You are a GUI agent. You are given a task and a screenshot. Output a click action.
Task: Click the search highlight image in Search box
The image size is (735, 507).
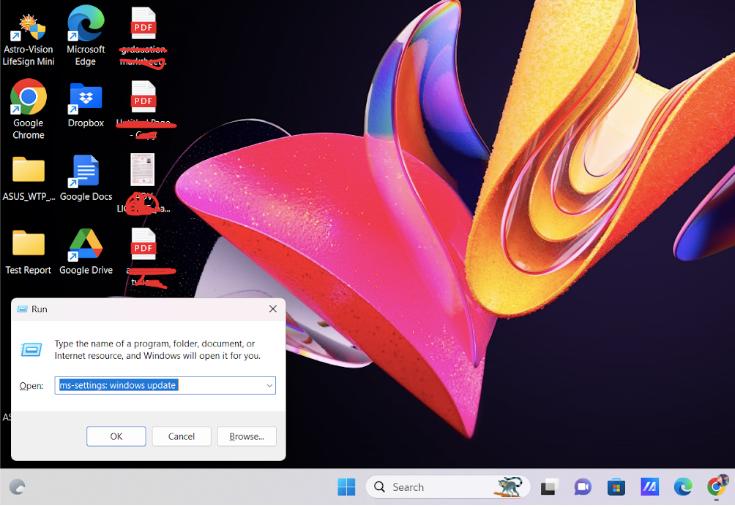pyautogui.click(x=509, y=487)
